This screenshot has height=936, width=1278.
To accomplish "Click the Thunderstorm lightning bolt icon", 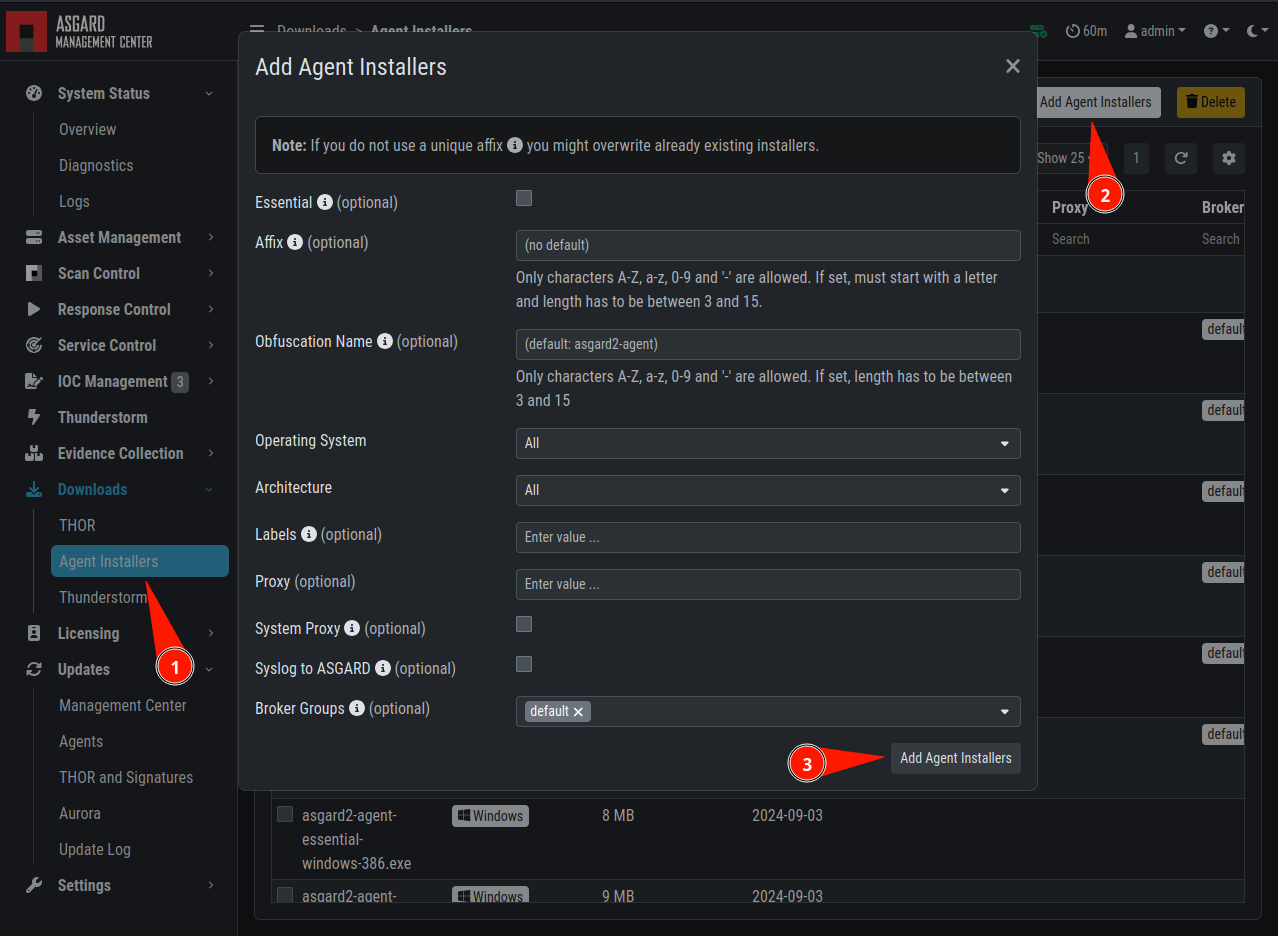I will 34,417.
